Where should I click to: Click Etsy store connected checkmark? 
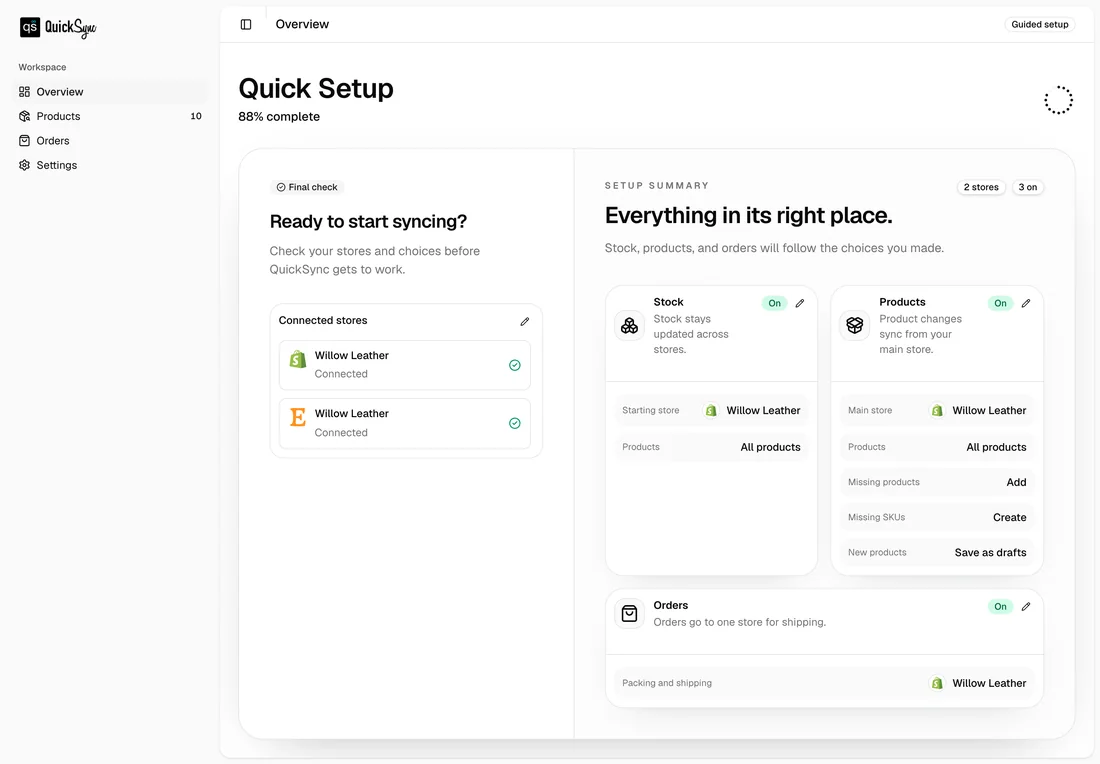515,423
